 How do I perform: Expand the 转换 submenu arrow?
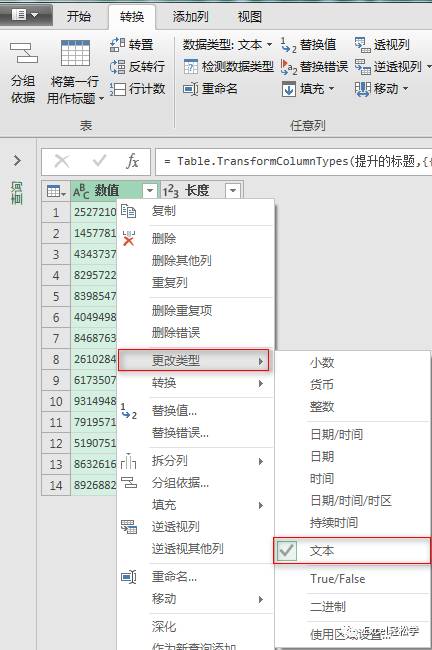coord(260,383)
